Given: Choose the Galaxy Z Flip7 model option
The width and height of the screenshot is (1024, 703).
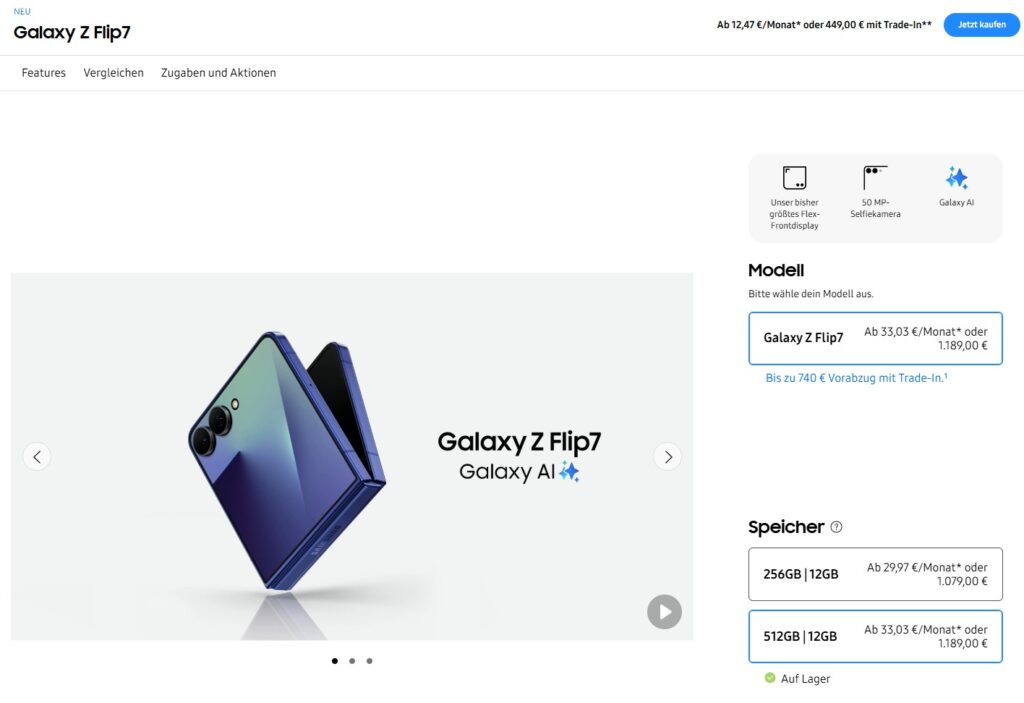Looking at the screenshot, I should [875, 338].
